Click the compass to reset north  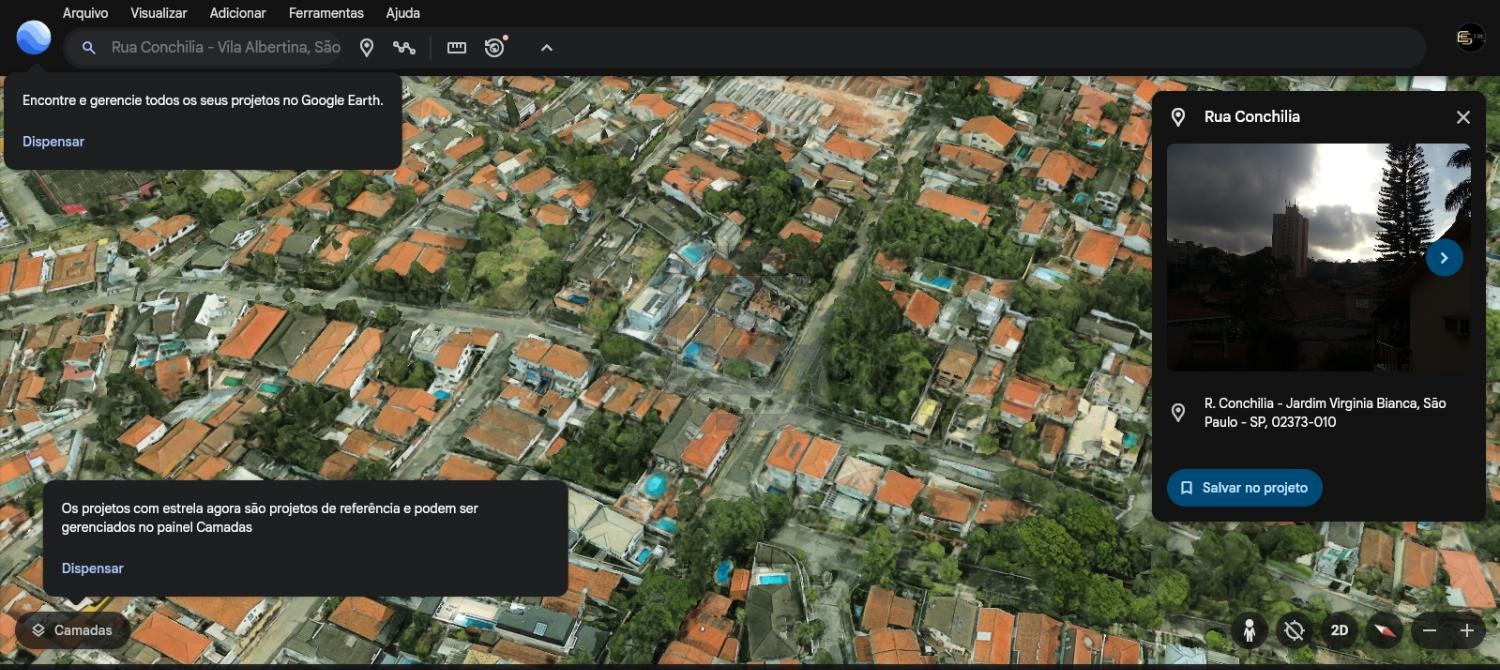tap(1384, 631)
